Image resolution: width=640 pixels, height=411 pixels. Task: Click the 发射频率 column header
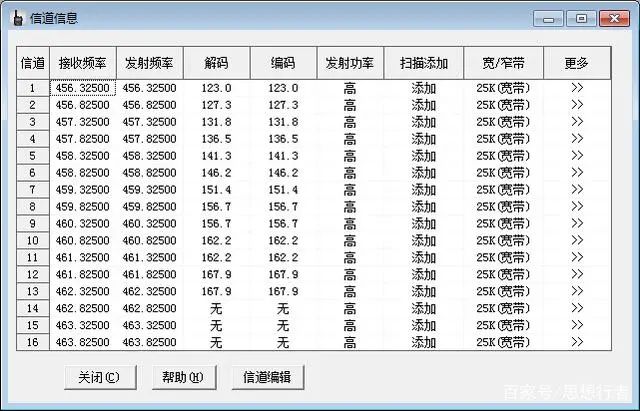pyautogui.click(x=150, y=63)
